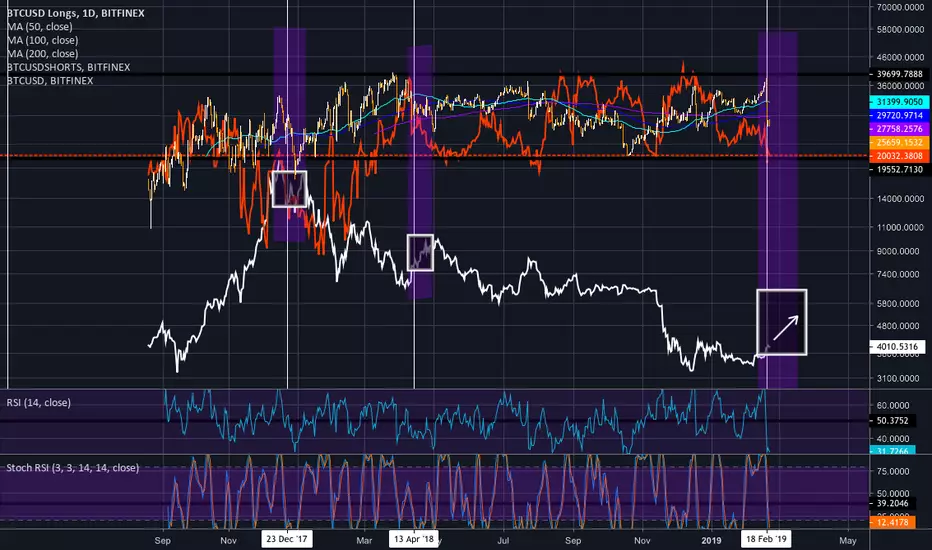This screenshot has width=932, height=550.
Task: Click the Stoch RSI 75.0000 axis value
Action: [x=893, y=471]
